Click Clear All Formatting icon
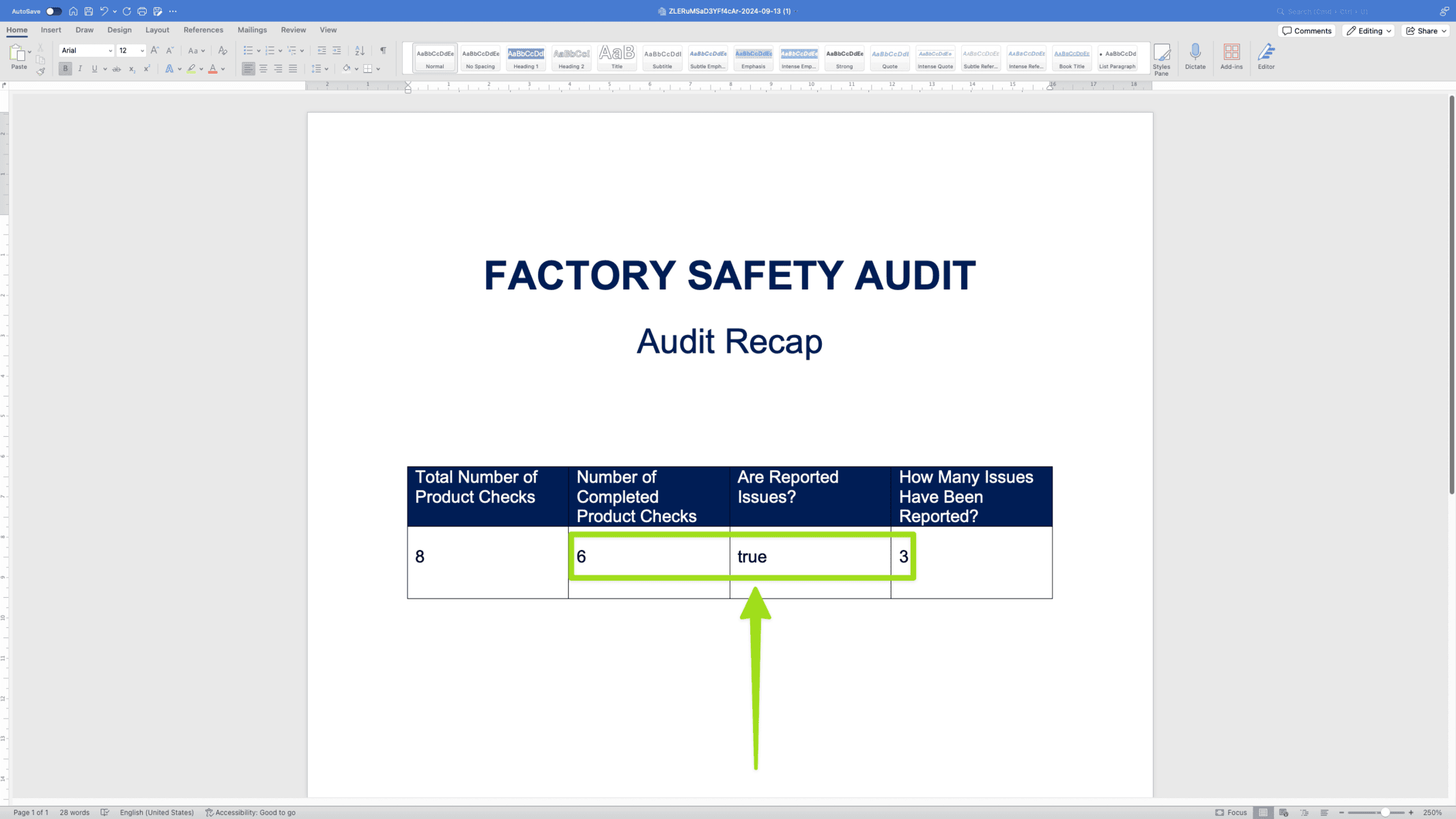The image size is (1456, 819). (x=223, y=51)
